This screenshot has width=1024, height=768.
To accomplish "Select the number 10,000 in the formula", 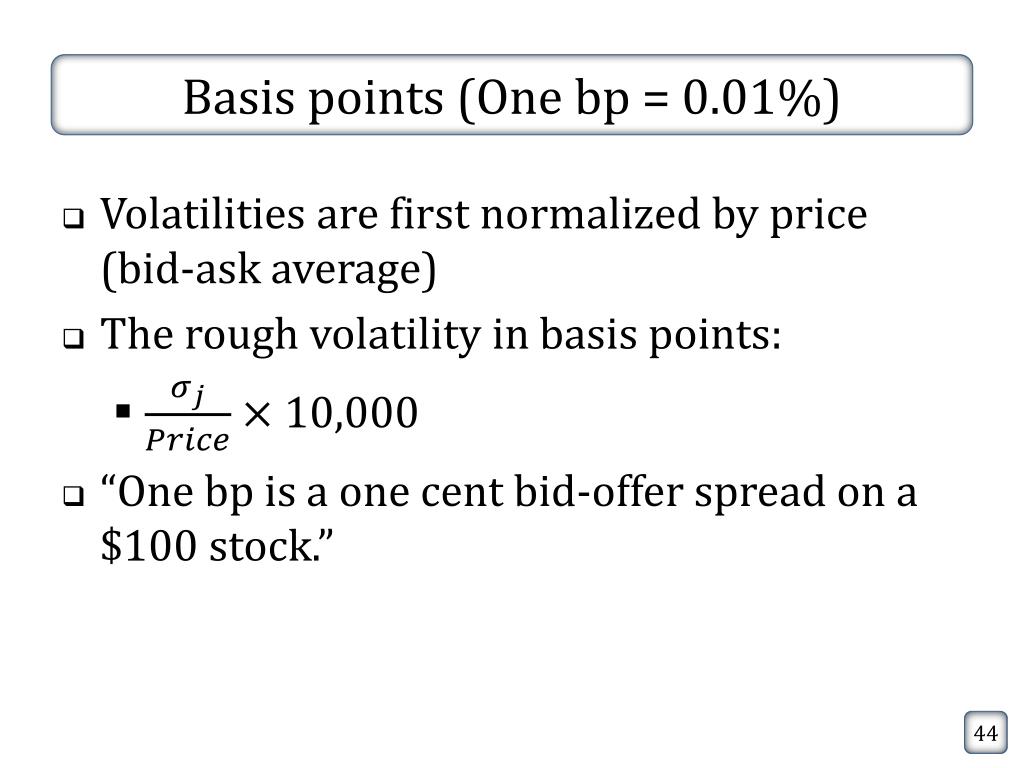I will 352,413.
